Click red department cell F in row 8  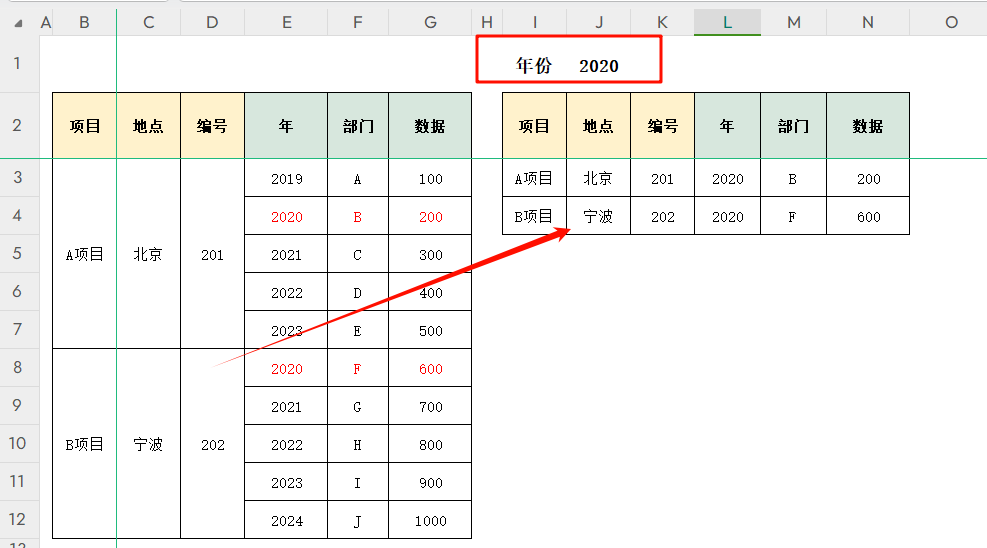(358, 369)
